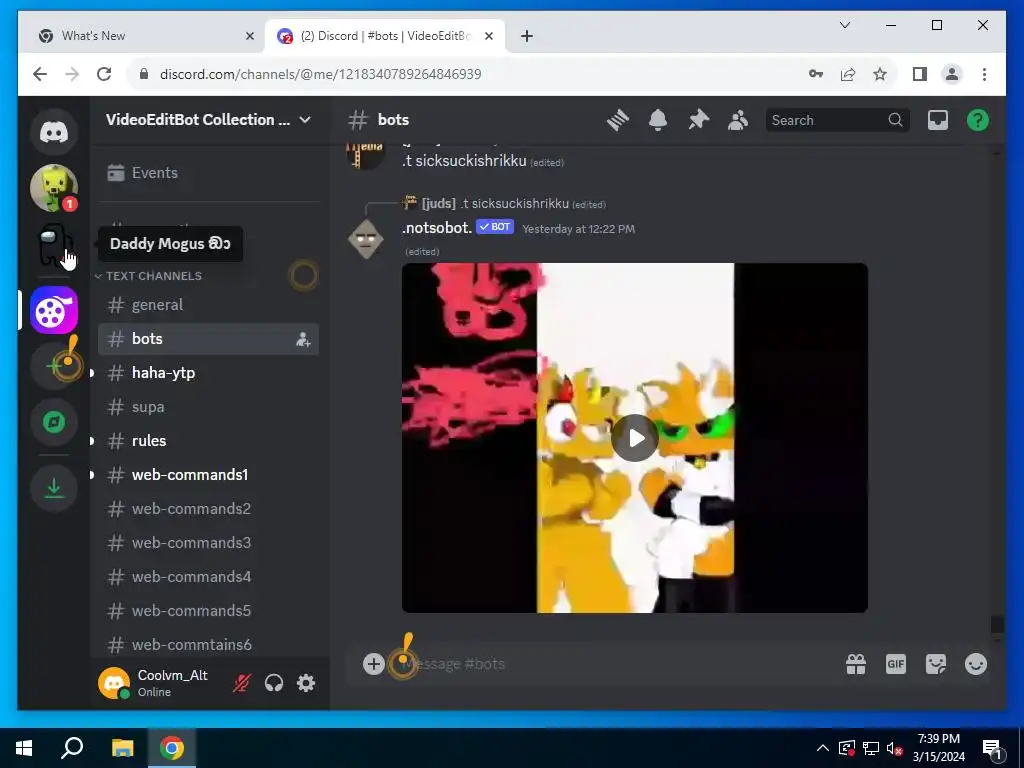The image size is (1024, 768).
Task: Click the Message #bots input field
Action: pos(620,664)
